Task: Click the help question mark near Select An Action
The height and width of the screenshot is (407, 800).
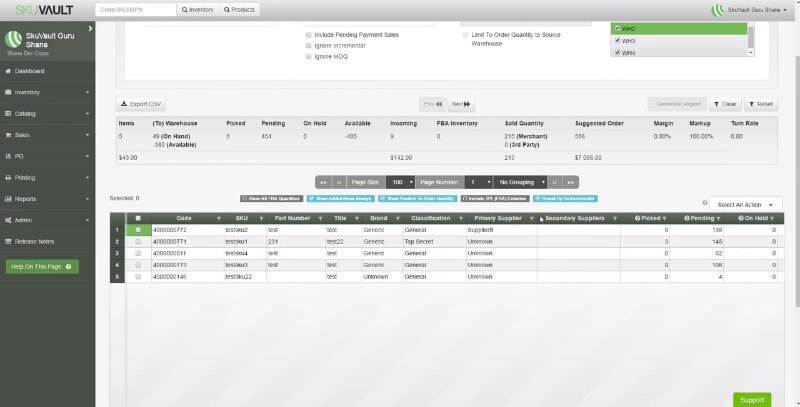Action: (704, 203)
